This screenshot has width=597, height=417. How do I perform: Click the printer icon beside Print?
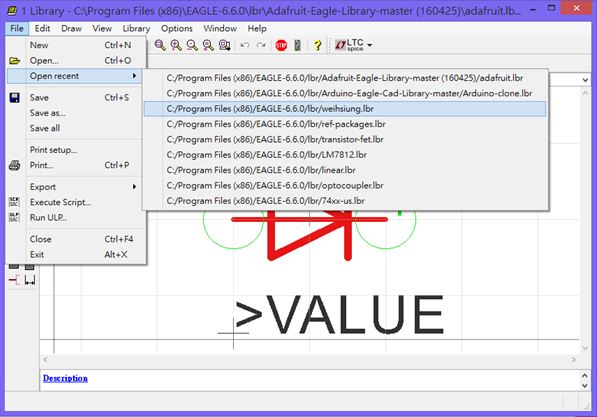coord(14,165)
